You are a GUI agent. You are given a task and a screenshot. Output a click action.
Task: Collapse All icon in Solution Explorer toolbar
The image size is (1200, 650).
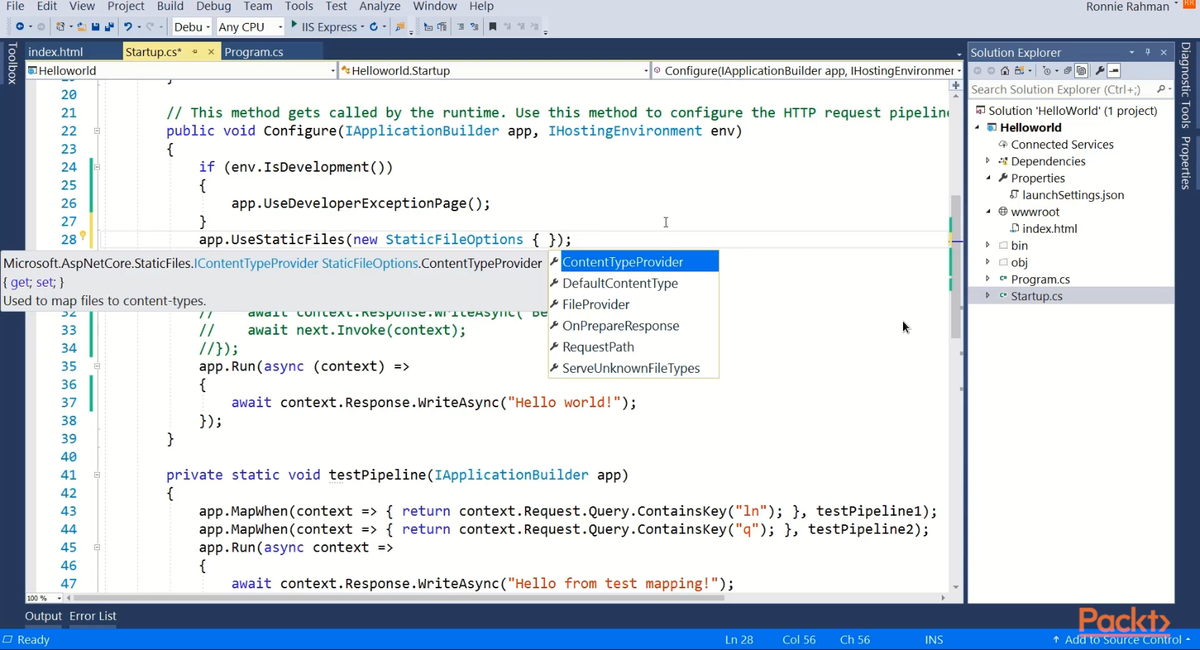(x=1067, y=70)
